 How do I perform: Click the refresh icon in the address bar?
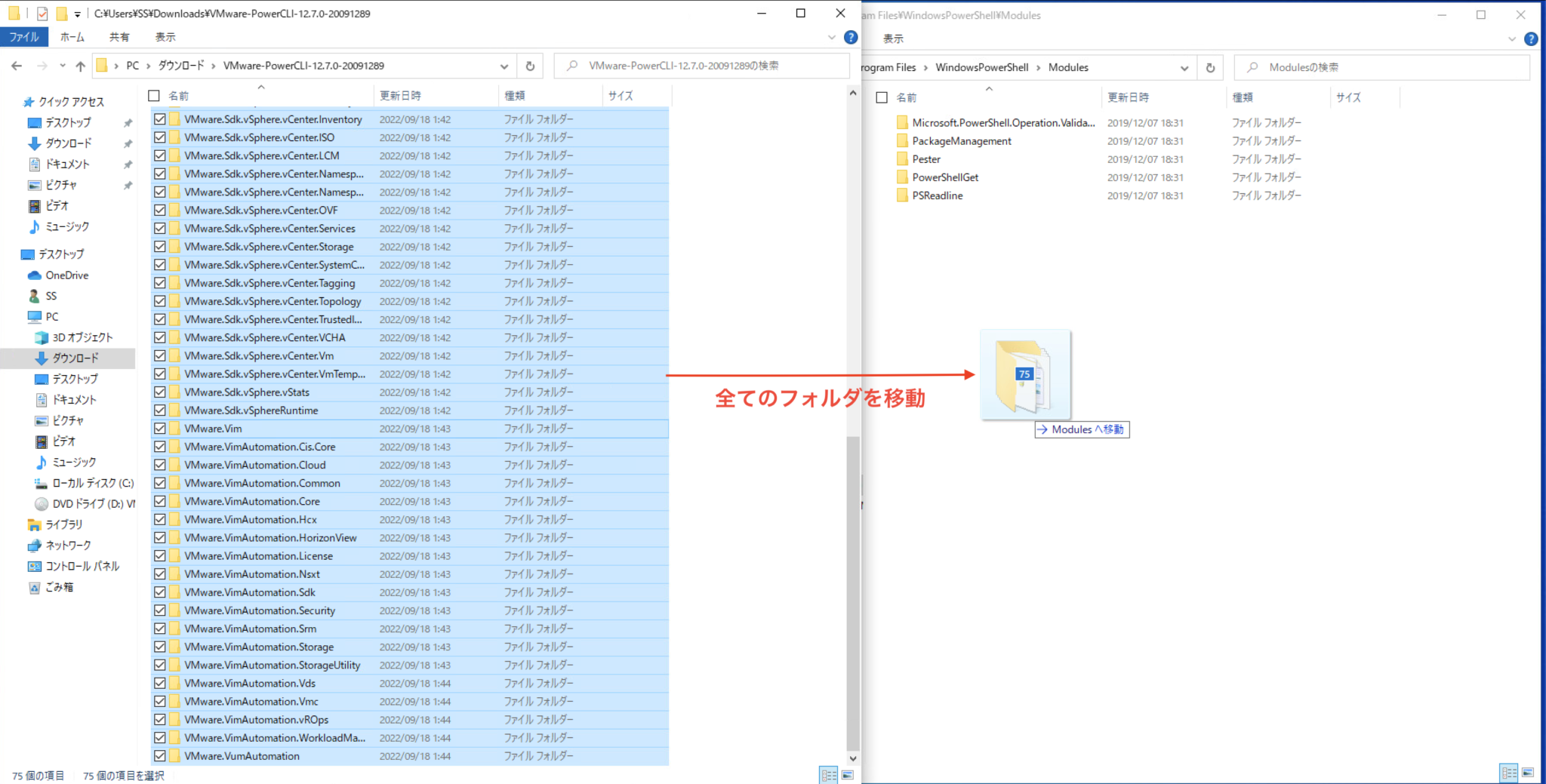coord(530,66)
